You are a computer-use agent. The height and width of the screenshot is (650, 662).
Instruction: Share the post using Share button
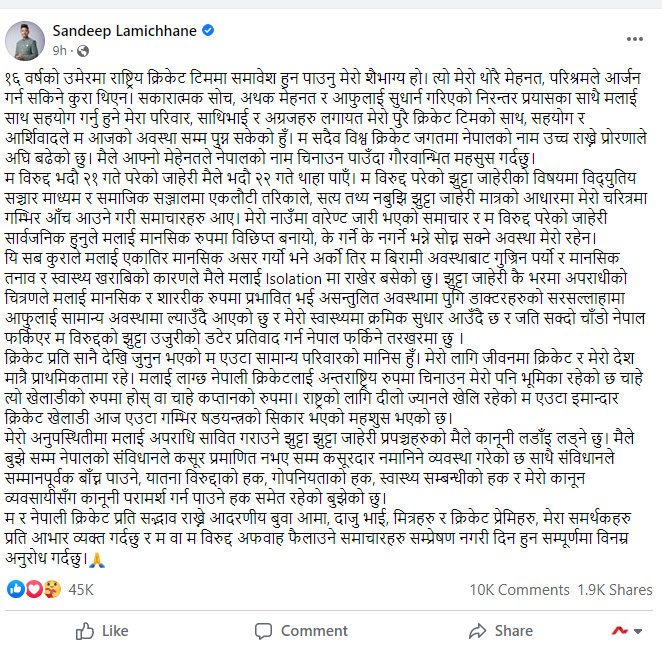point(501,631)
